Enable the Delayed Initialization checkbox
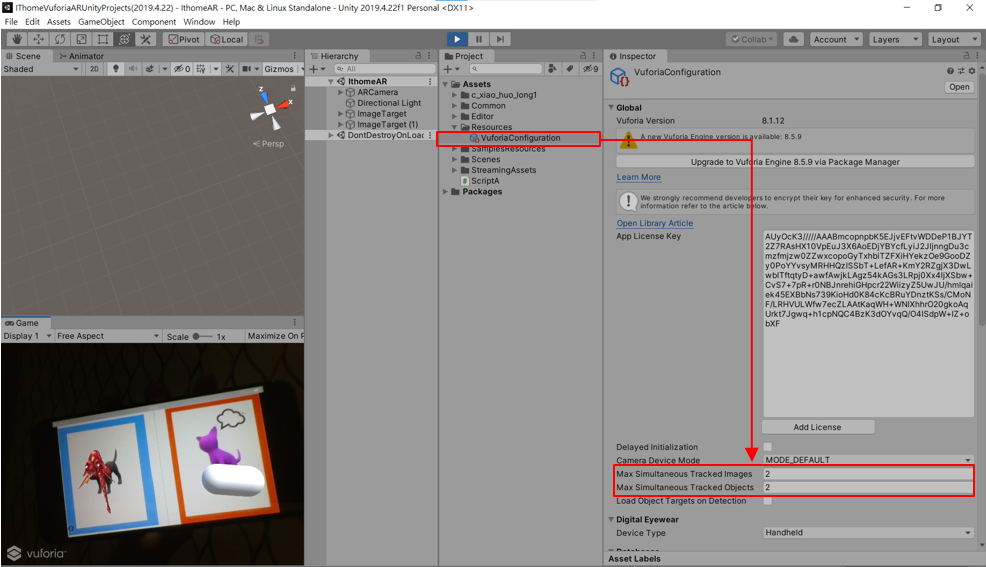 coord(768,447)
